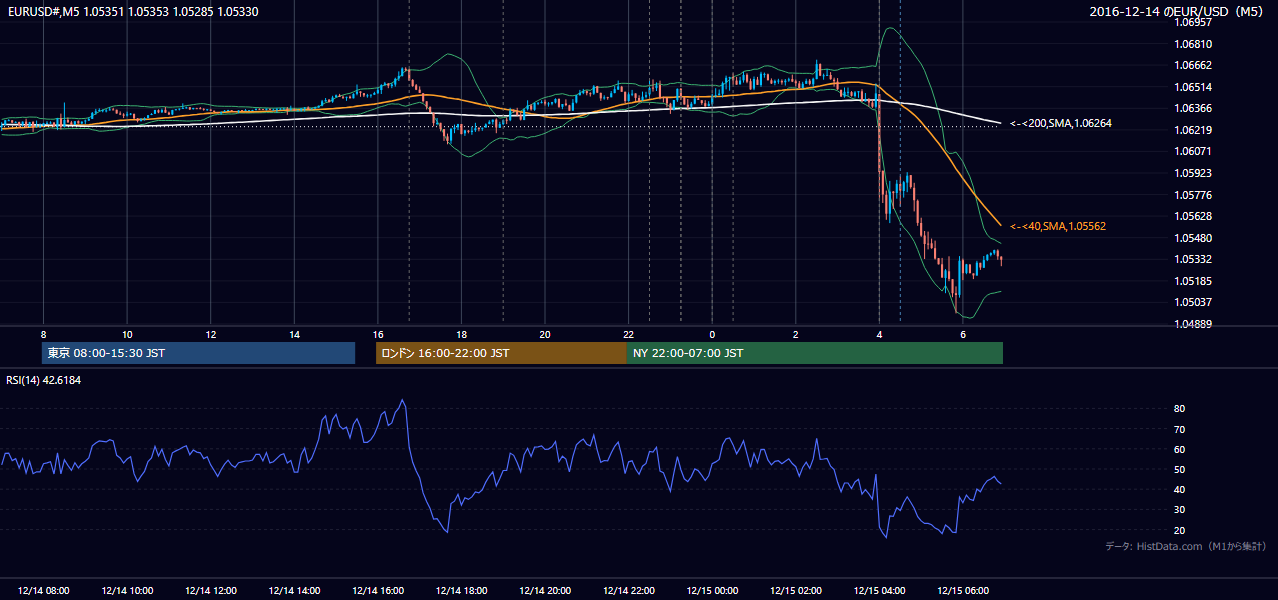Viewport: 1278px width, 600px height.
Task: Click price axis value 1.06810
Action: 1194,44
